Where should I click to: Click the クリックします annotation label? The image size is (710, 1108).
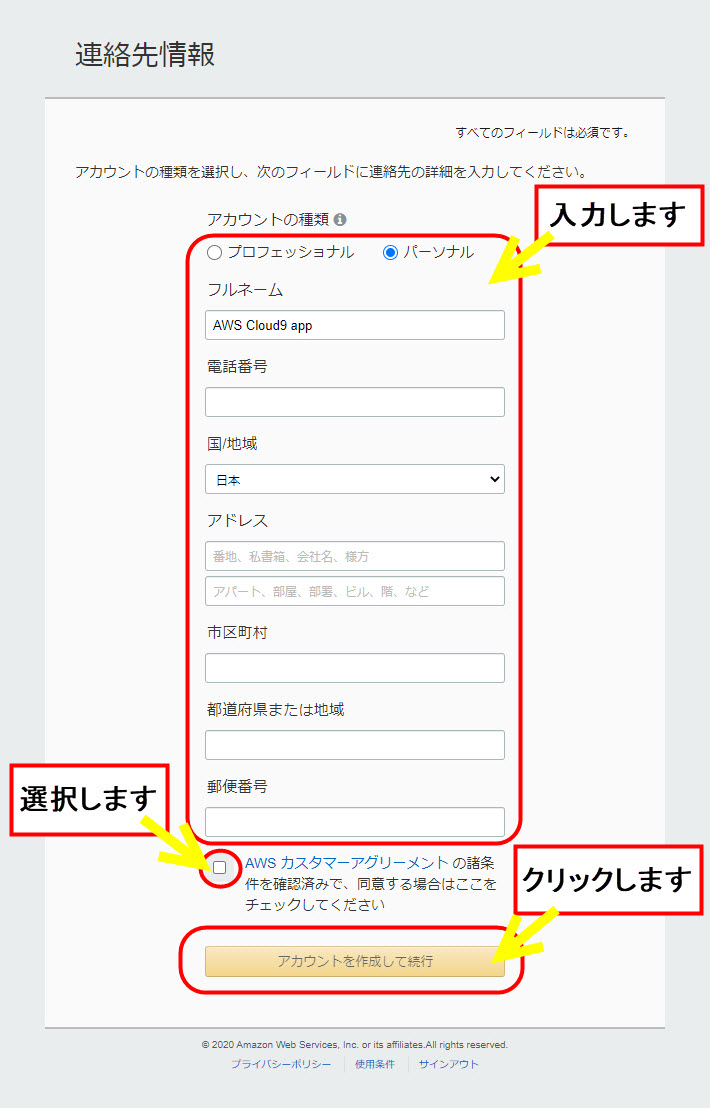tap(608, 880)
